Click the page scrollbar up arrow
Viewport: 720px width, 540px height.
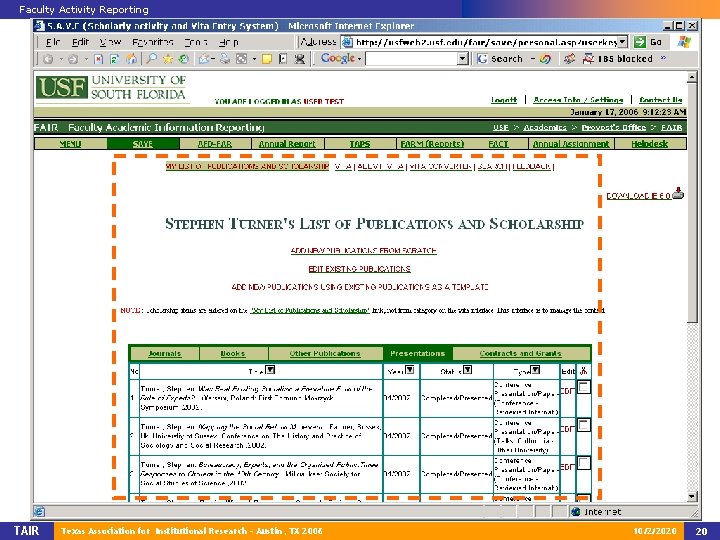[x=692, y=77]
